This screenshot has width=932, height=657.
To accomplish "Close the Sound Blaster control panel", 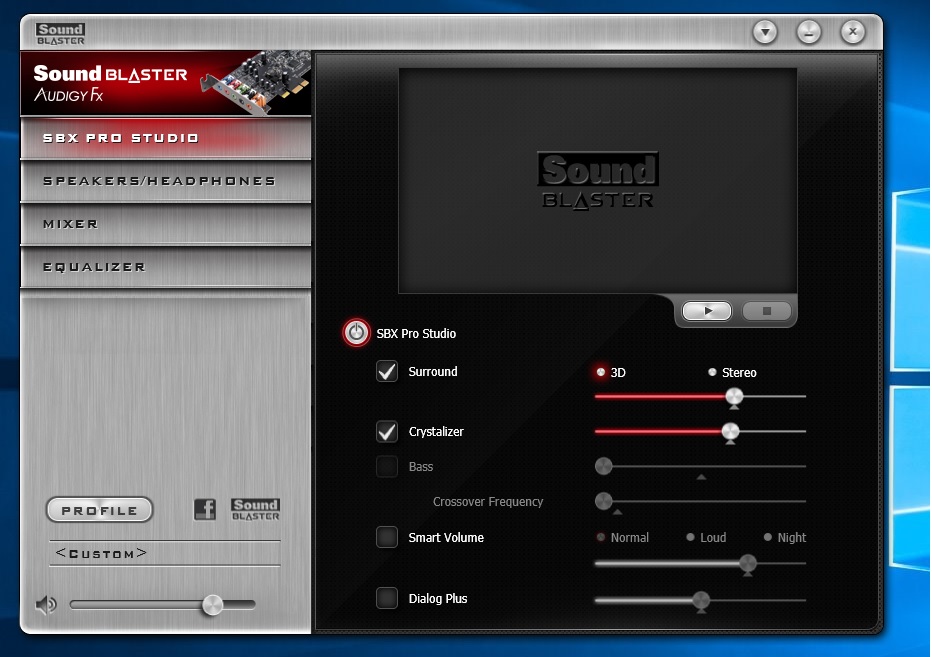I will pos(853,32).
